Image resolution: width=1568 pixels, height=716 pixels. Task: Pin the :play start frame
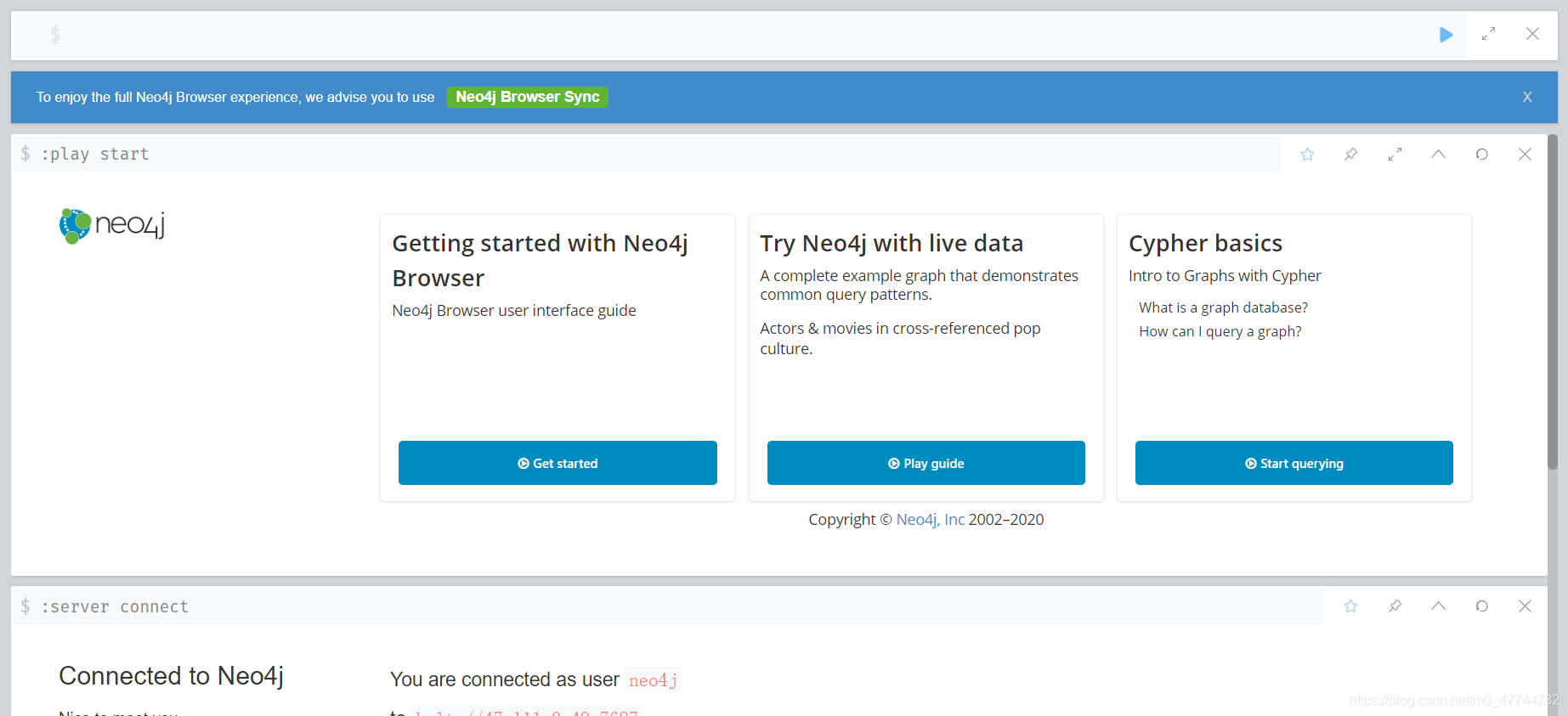pyautogui.click(x=1350, y=154)
